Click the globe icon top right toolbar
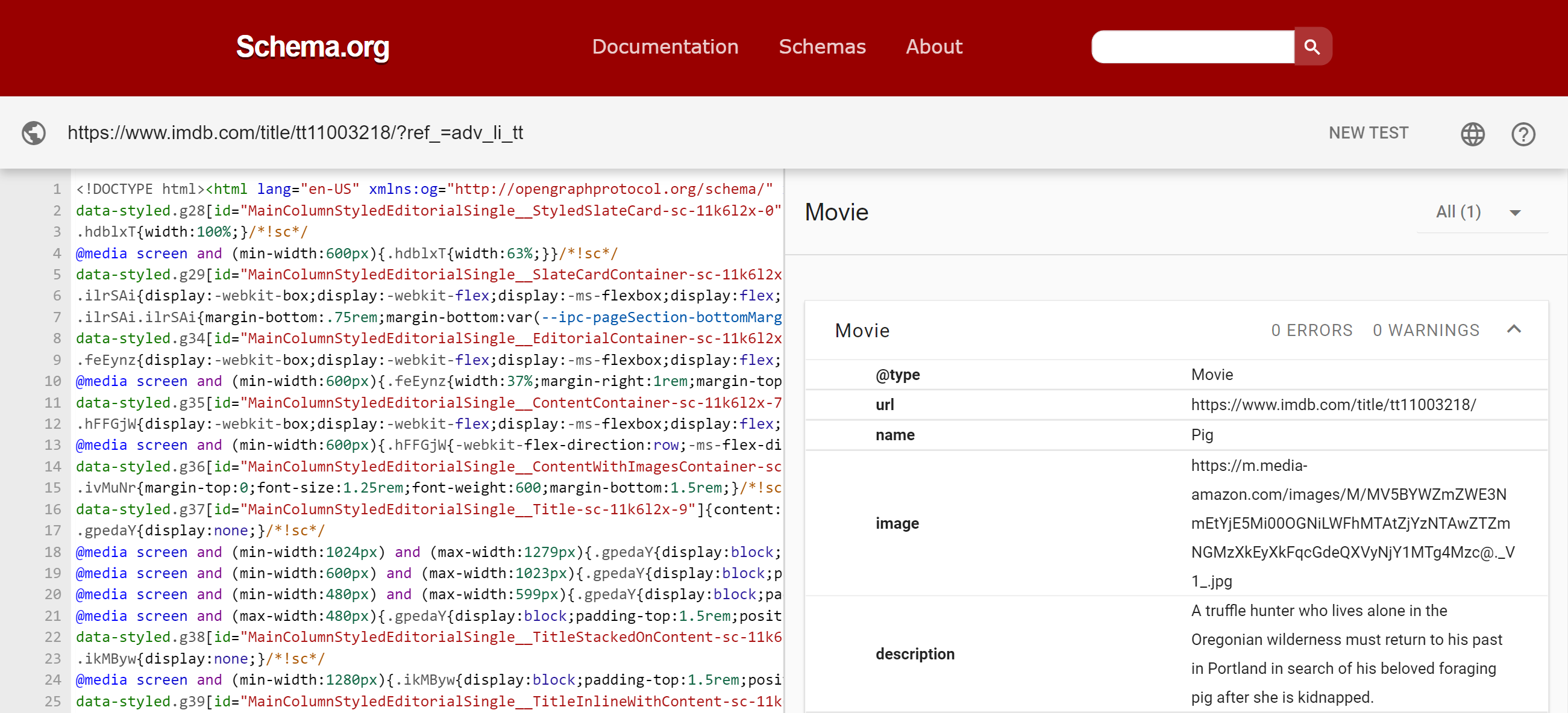This screenshot has width=1568, height=713. click(1475, 133)
